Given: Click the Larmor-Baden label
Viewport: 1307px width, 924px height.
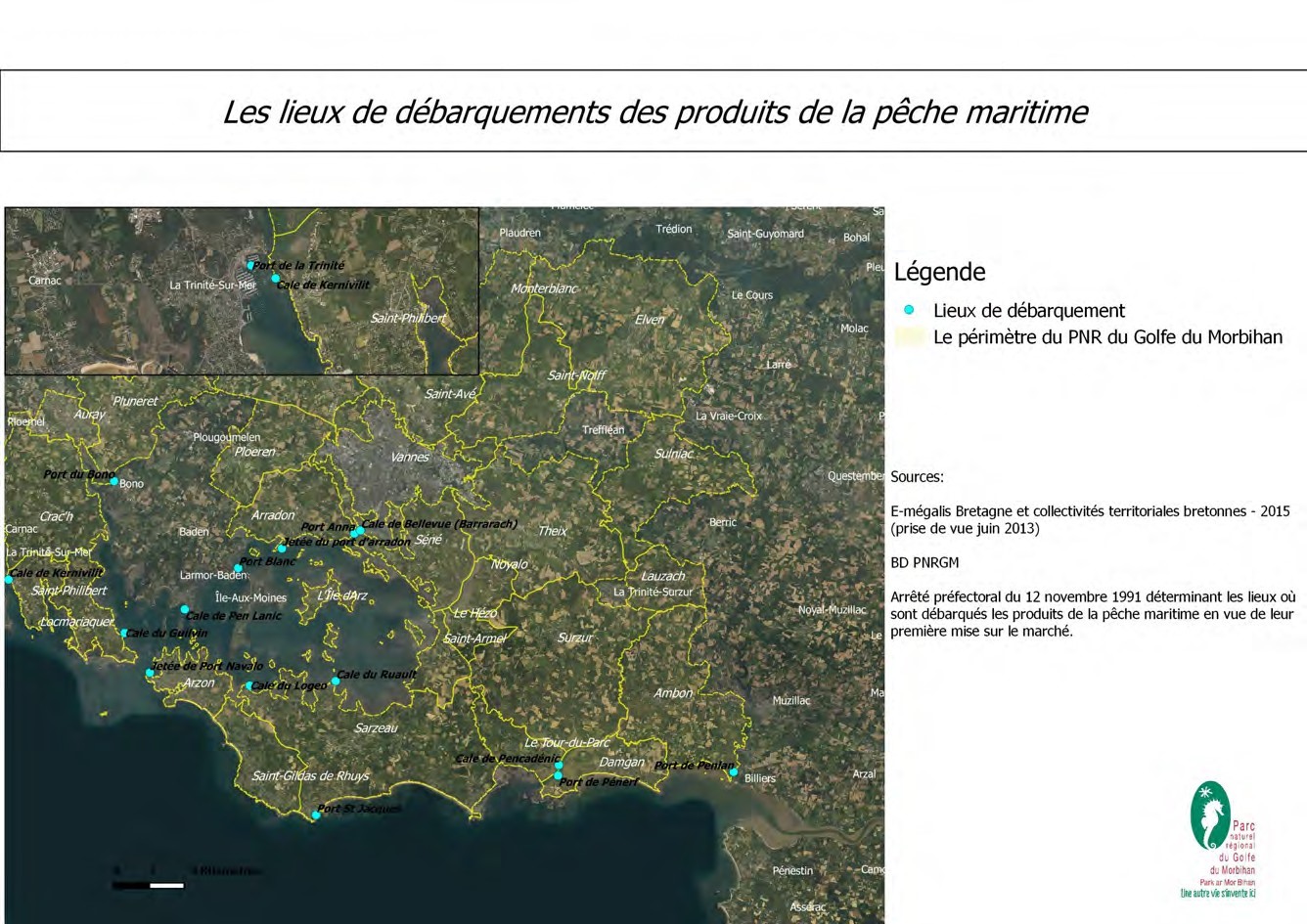Looking at the screenshot, I should point(213,575).
